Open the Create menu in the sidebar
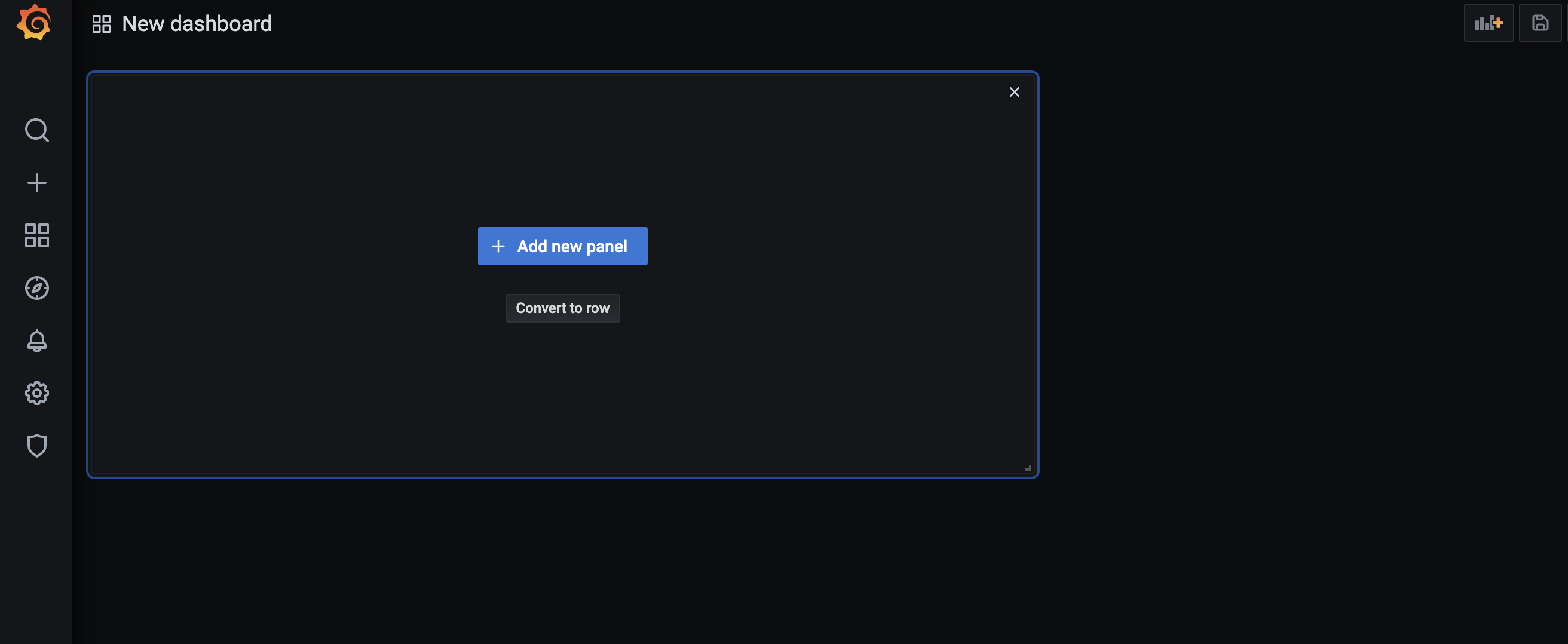The image size is (1568, 644). coord(36,182)
